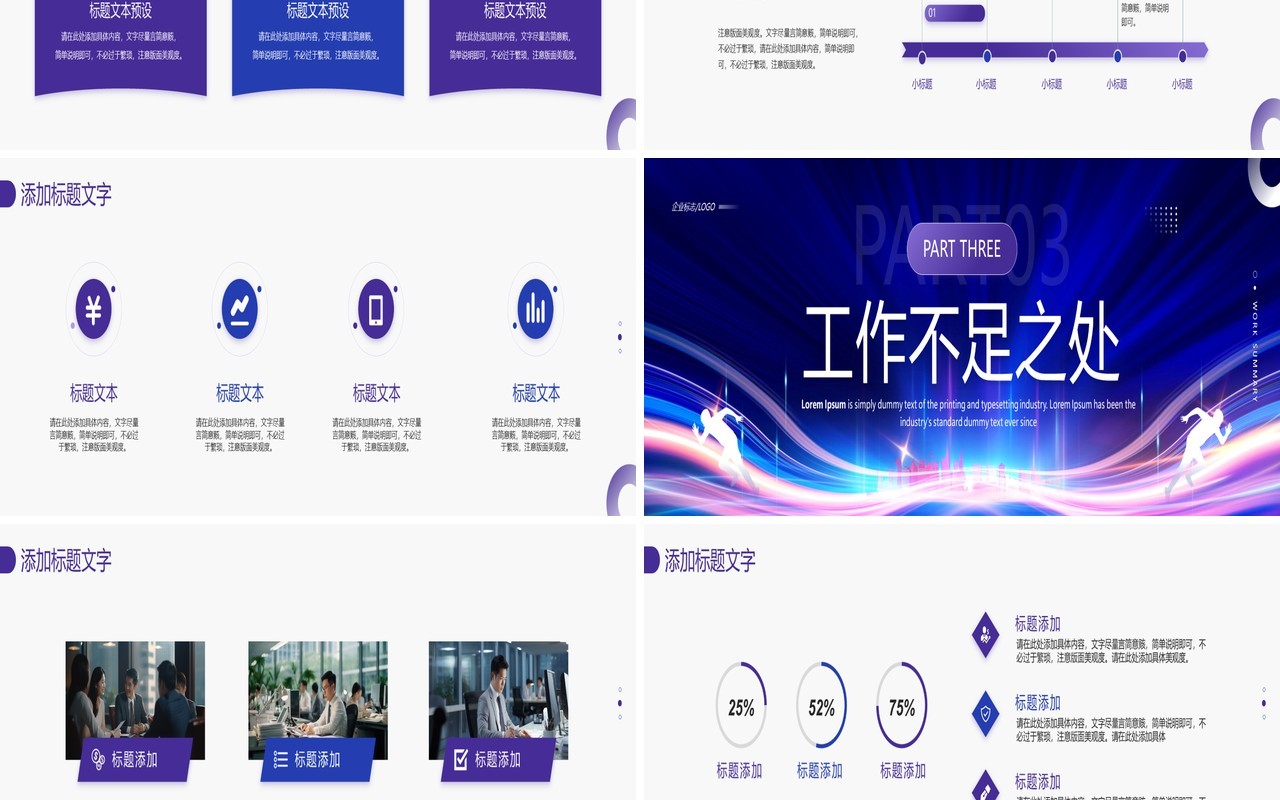Click 标题添加 banner text on the man-at-computer photo
Viewport: 1280px width, 800px height.
pos(498,760)
